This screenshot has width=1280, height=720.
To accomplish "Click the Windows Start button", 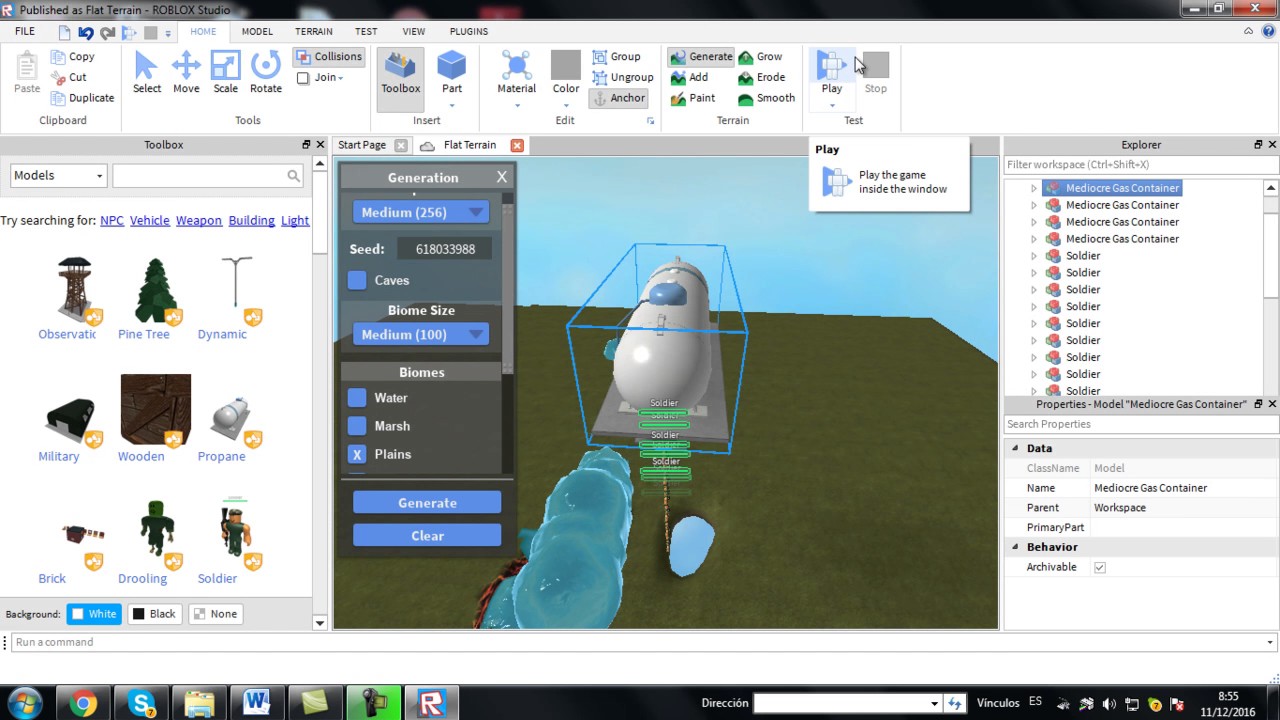I will 24,703.
